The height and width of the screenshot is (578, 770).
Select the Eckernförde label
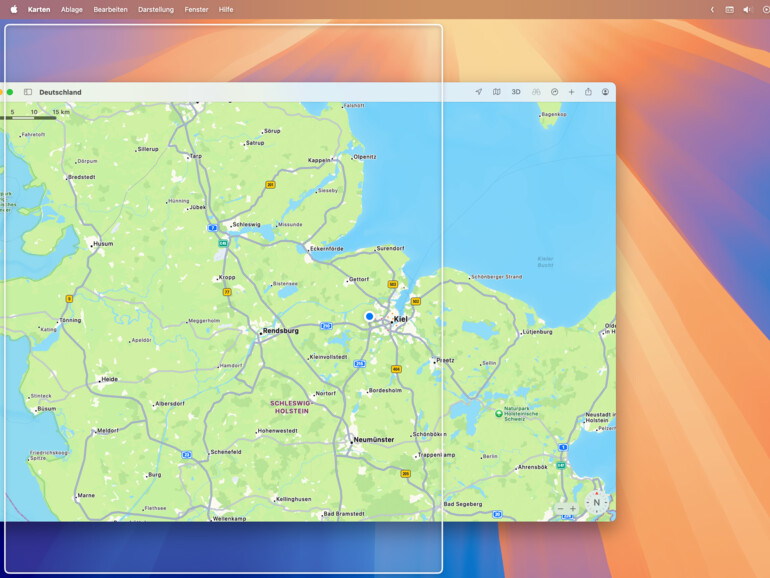point(327,248)
